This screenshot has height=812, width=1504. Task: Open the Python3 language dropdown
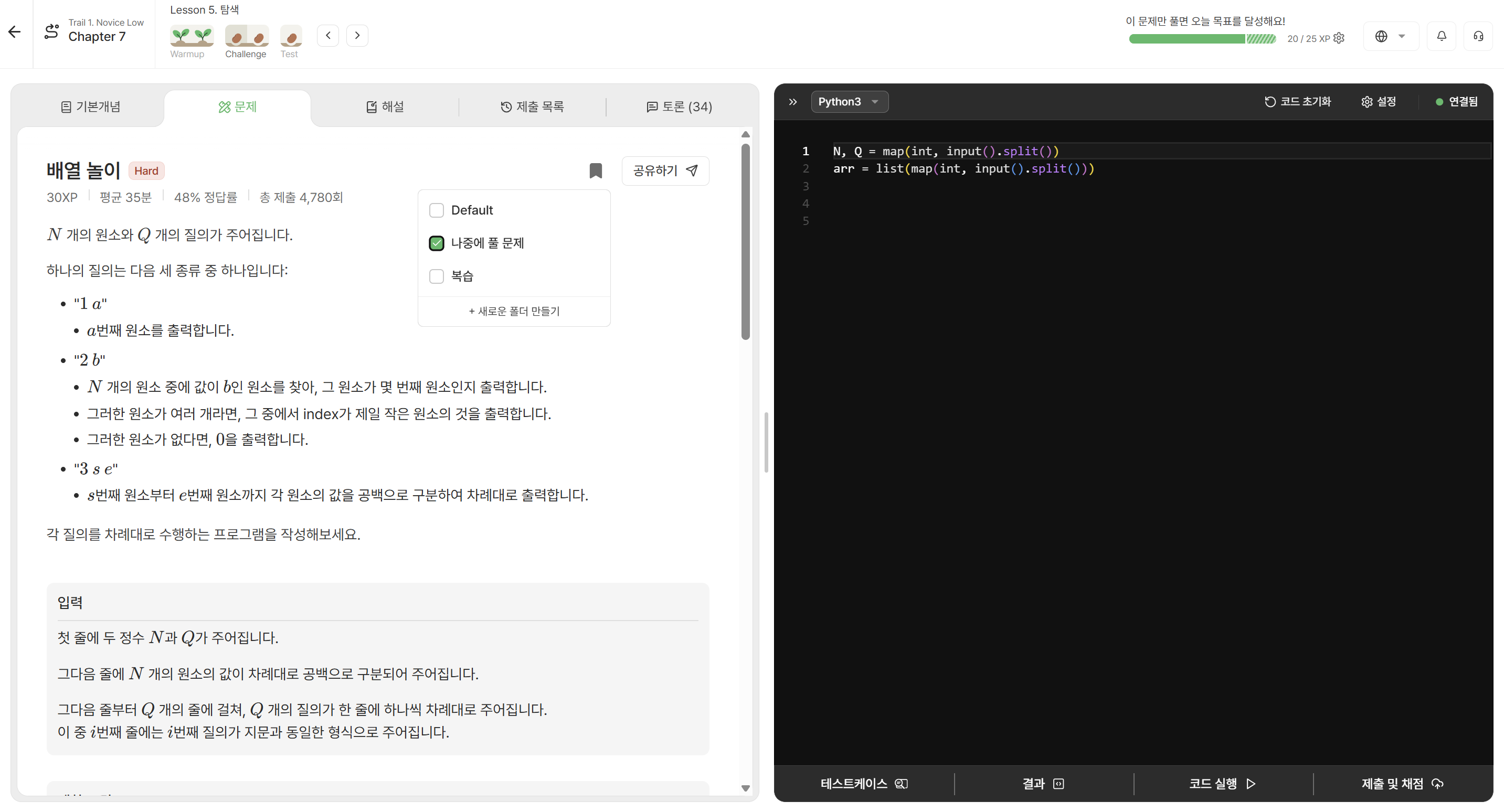pos(850,102)
